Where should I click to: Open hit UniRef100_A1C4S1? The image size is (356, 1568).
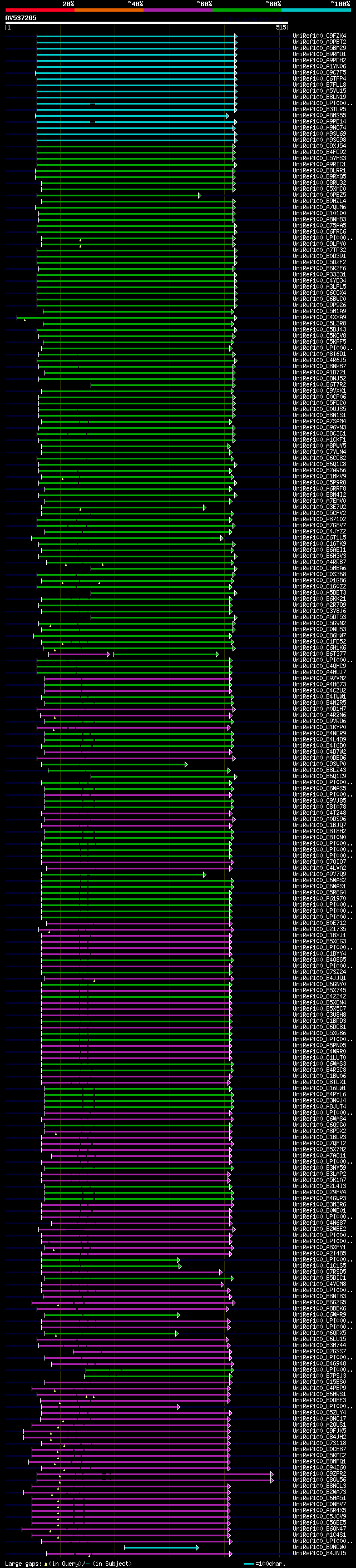pos(319,1535)
